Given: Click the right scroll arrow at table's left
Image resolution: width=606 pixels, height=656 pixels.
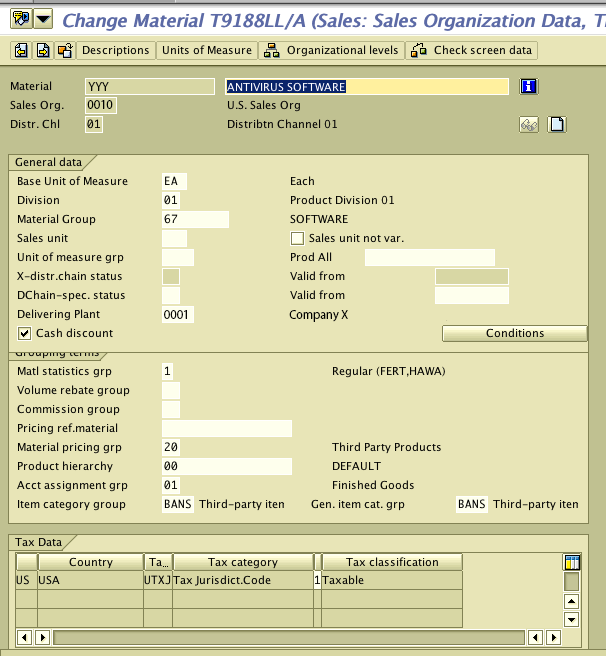Looking at the screenshot, I should pos(42,638).
